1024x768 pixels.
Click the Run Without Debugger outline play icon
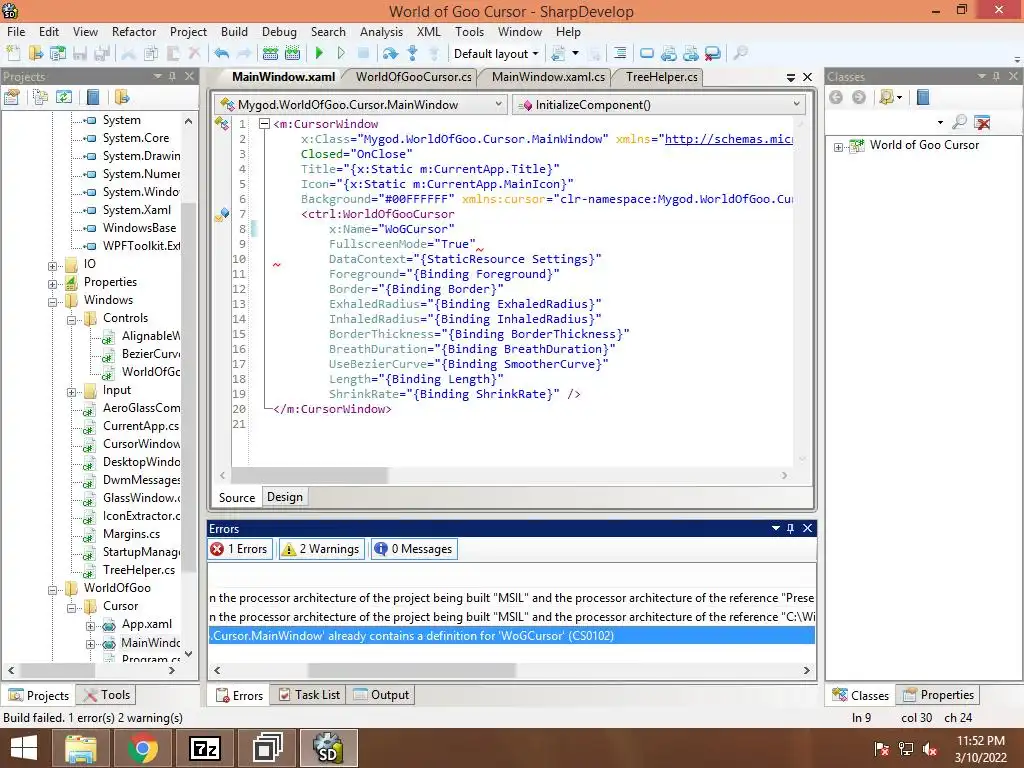341,54
